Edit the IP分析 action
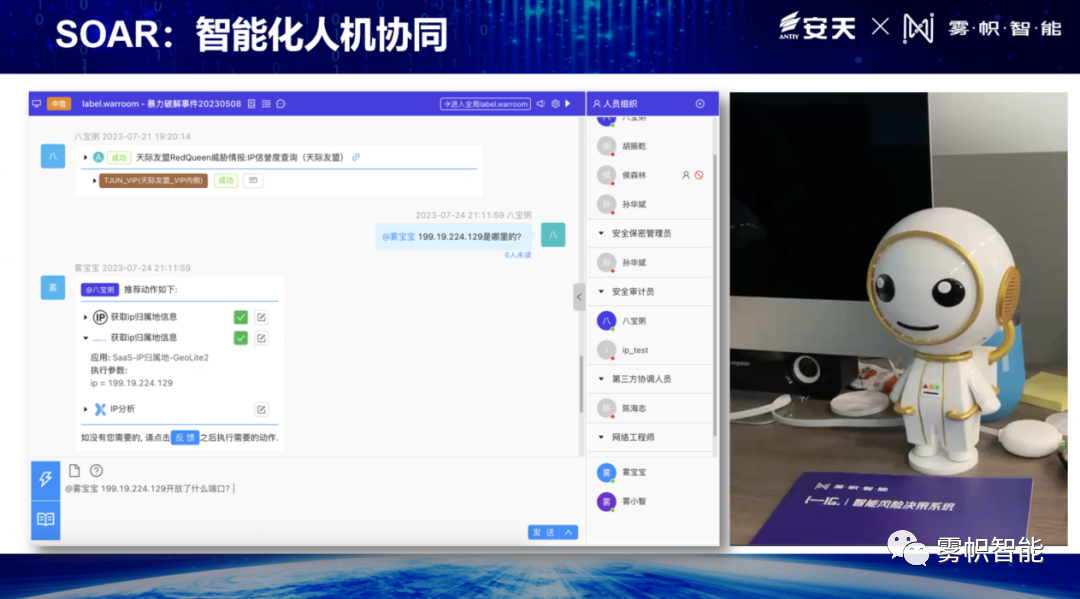Viewport: 1080px width, 599px height. click(x=261, y=410)
